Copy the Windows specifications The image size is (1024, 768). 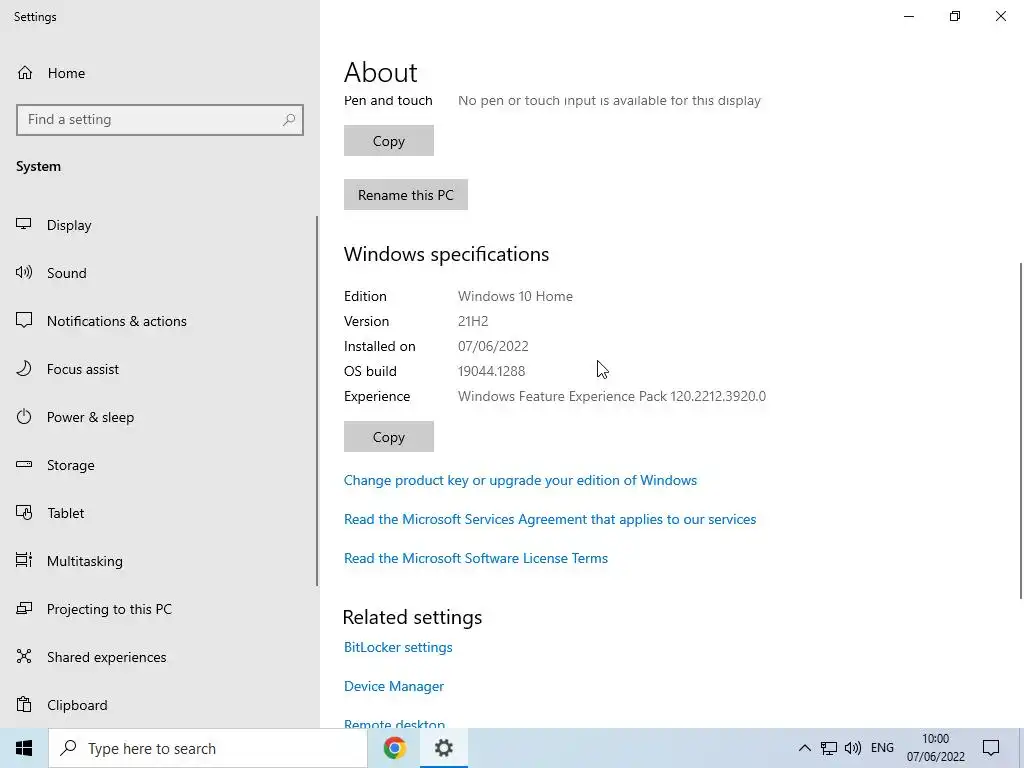[x=389, y=436]
